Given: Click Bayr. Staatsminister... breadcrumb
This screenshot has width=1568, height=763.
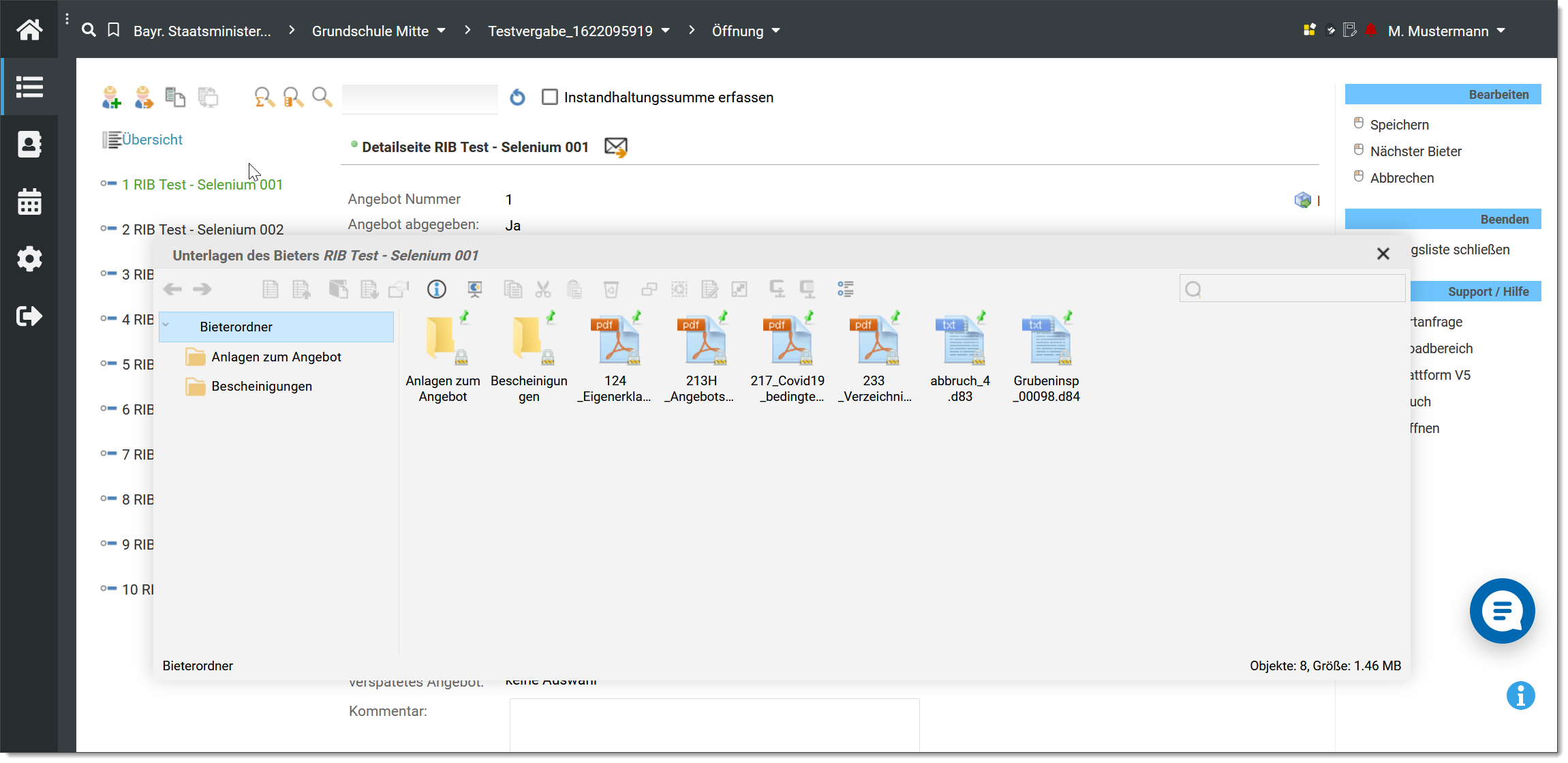Looking at the screenshot, I should tap(202, 31).
